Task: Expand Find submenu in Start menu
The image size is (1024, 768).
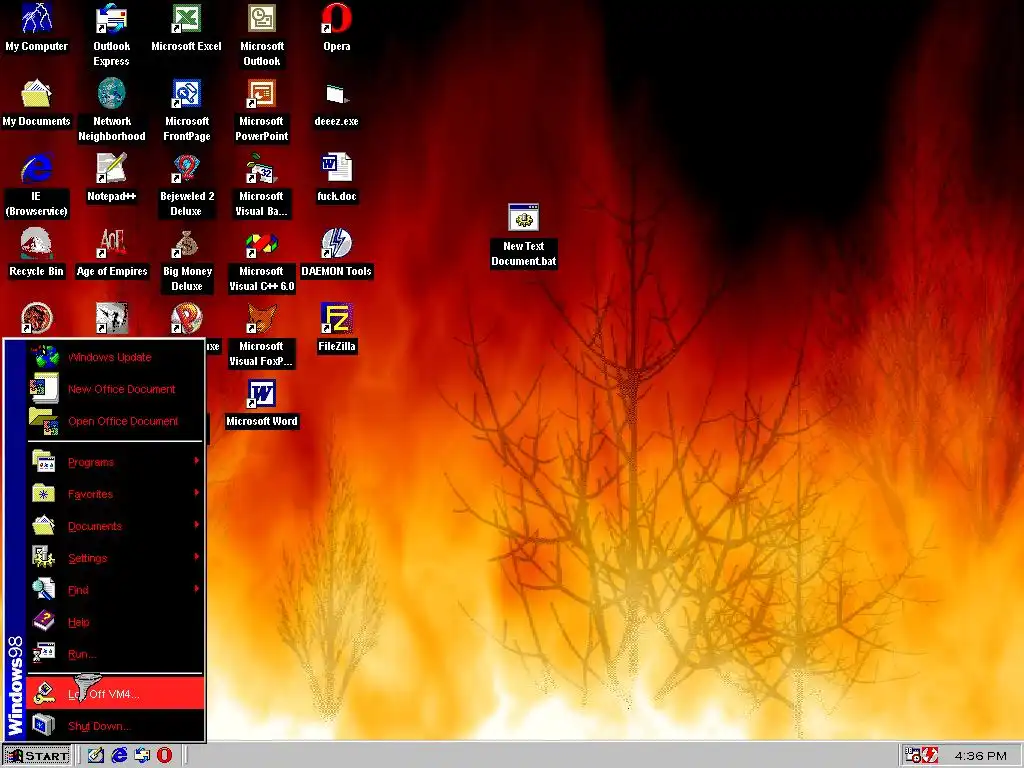Action: (x=115, y=590)
